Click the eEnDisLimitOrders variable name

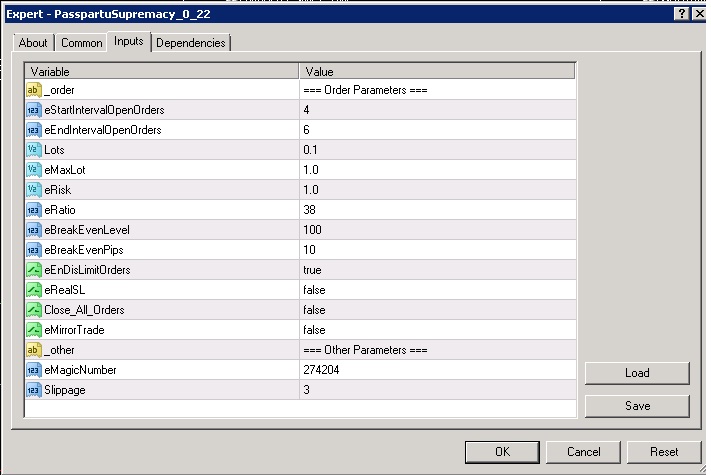click(x=88, y=270)
